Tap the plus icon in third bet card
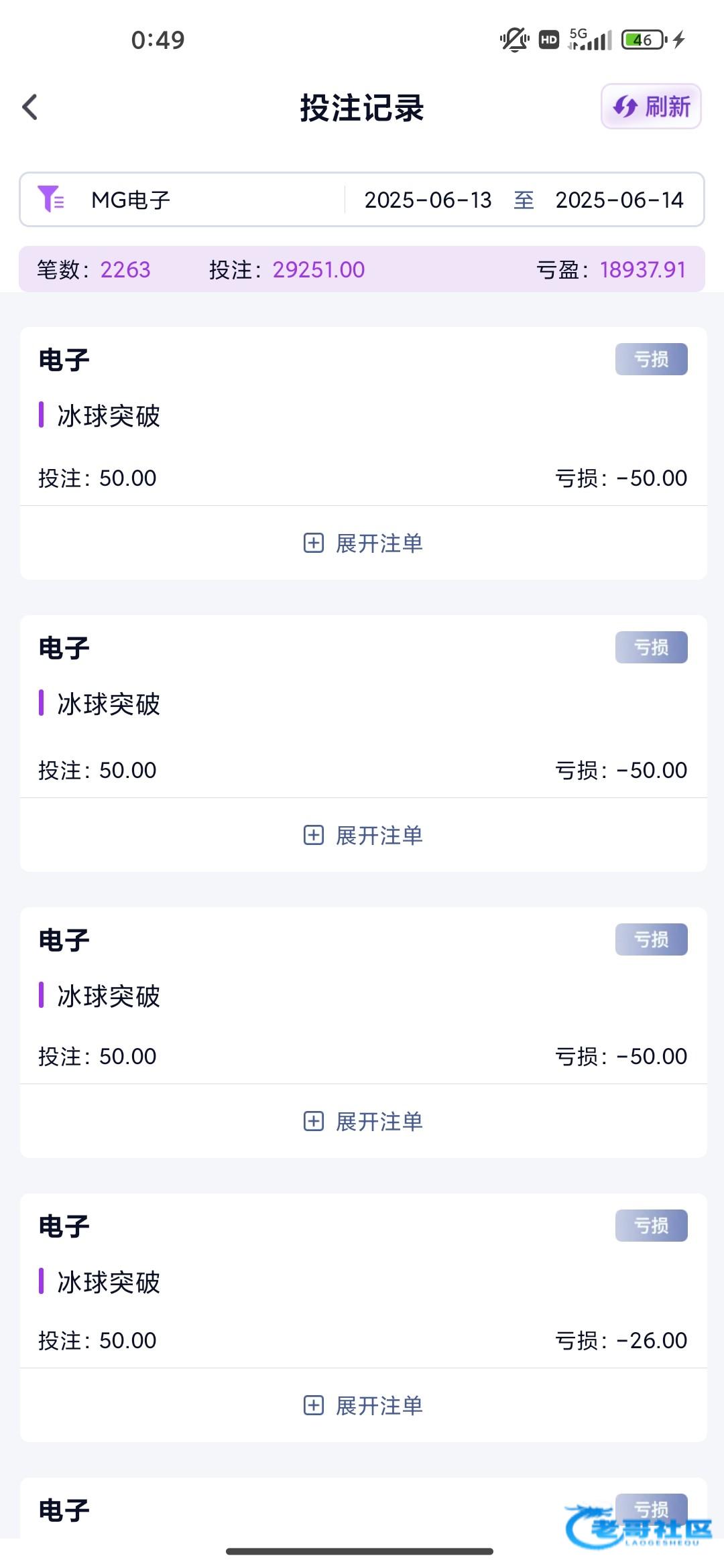Image resolution: width=724 pixels, height=1568 pixels. (313, 1121)
